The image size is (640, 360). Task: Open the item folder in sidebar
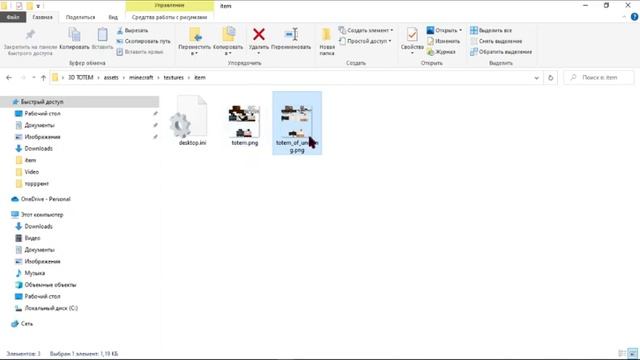click(30, 160)
